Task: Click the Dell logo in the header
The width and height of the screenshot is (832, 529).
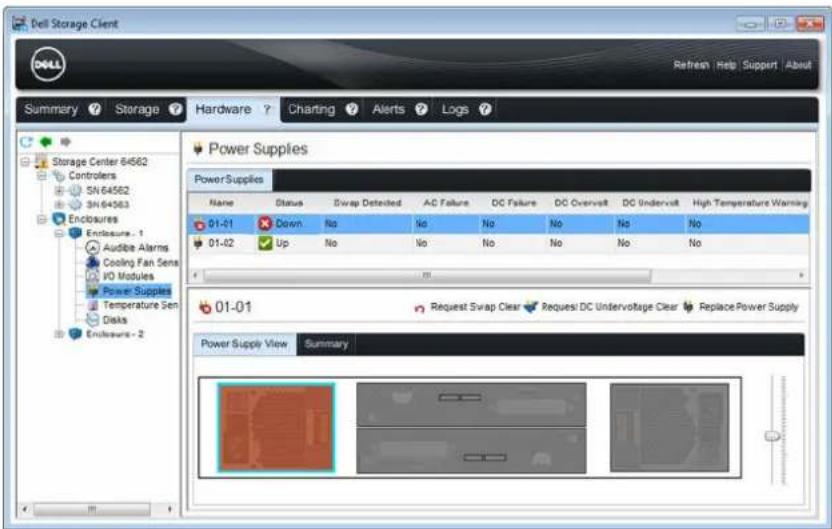Action: 48,64
